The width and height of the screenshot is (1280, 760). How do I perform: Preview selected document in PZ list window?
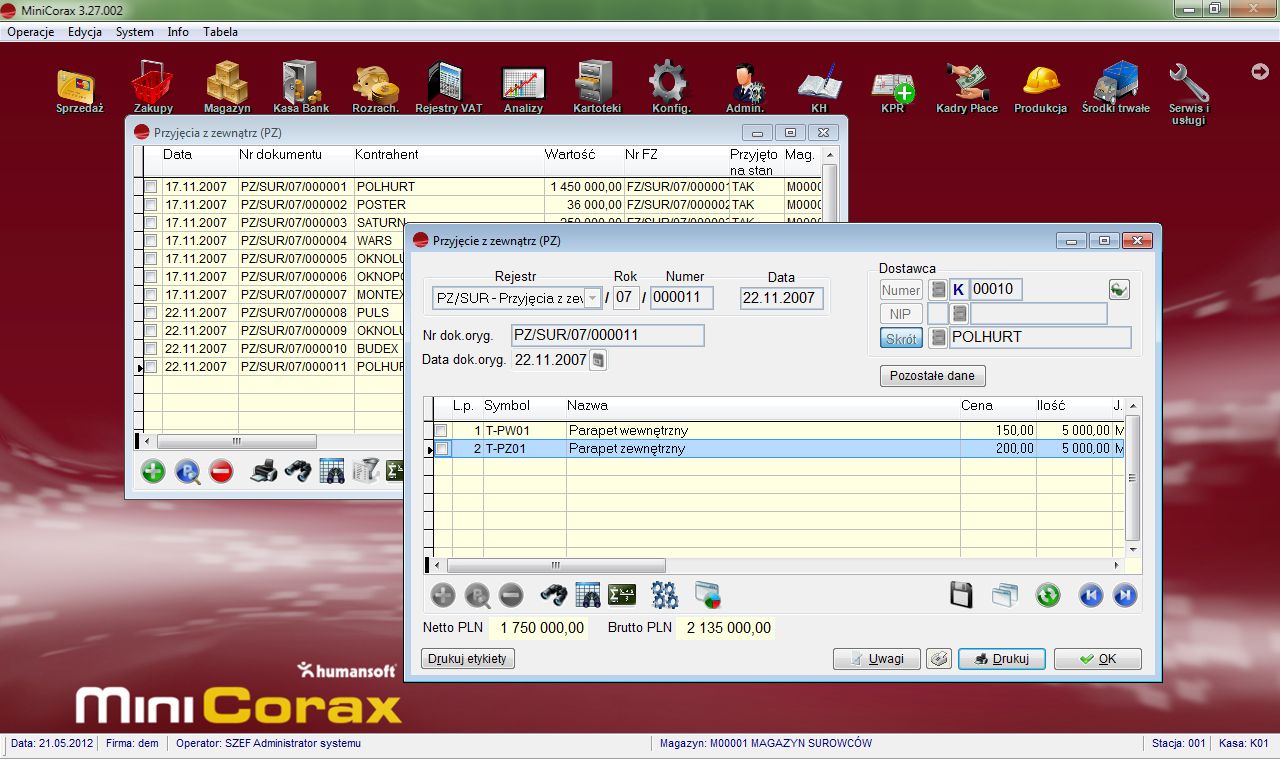click(187, 471)
